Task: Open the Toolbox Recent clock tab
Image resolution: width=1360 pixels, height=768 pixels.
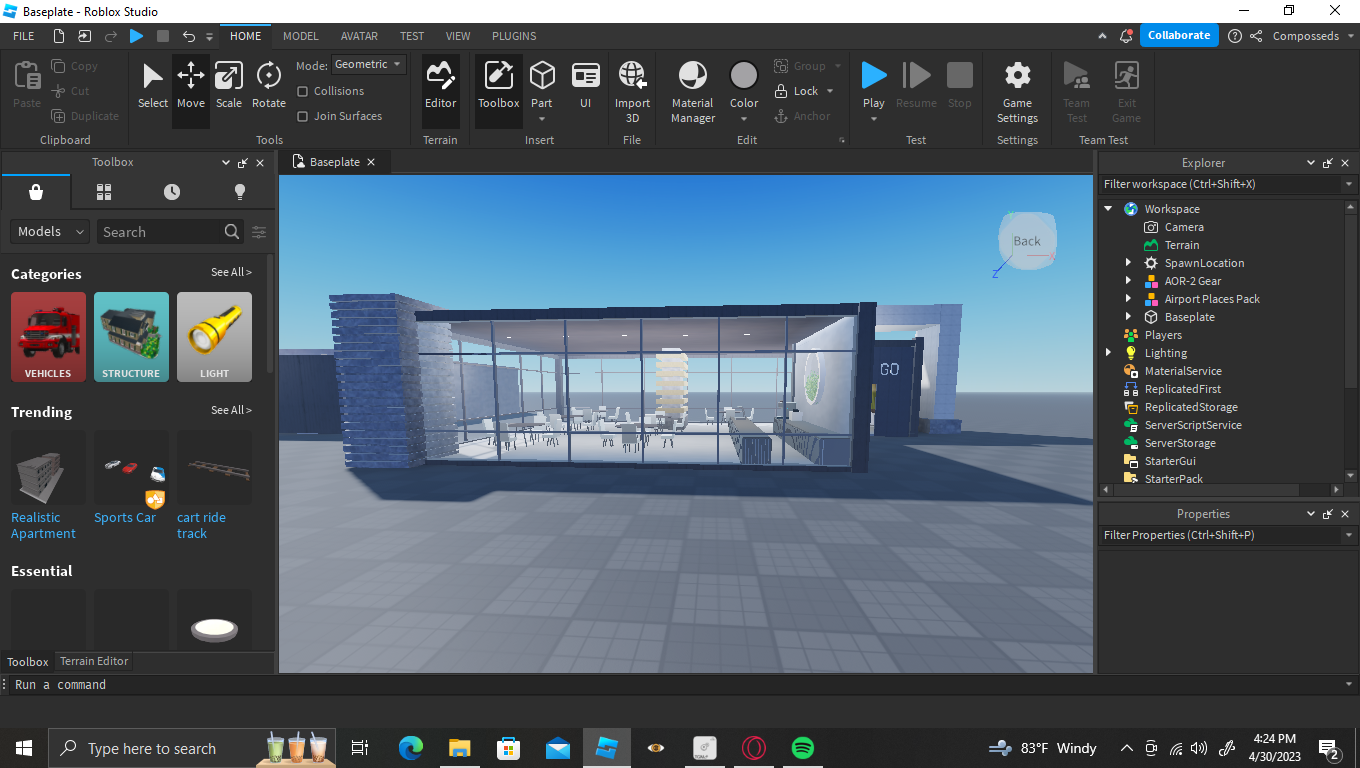Action: 172,192
